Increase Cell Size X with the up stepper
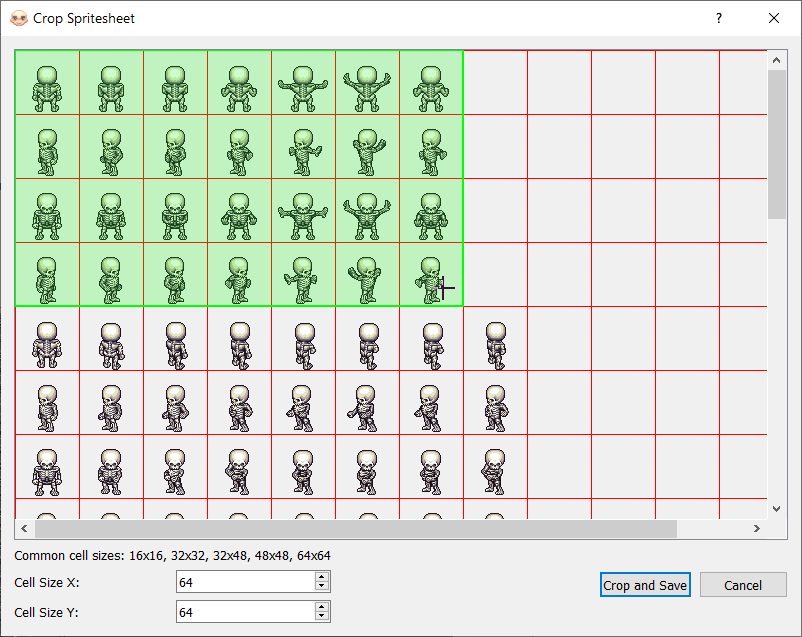Viewport: 802px width, 637px height. click(321, 577)
